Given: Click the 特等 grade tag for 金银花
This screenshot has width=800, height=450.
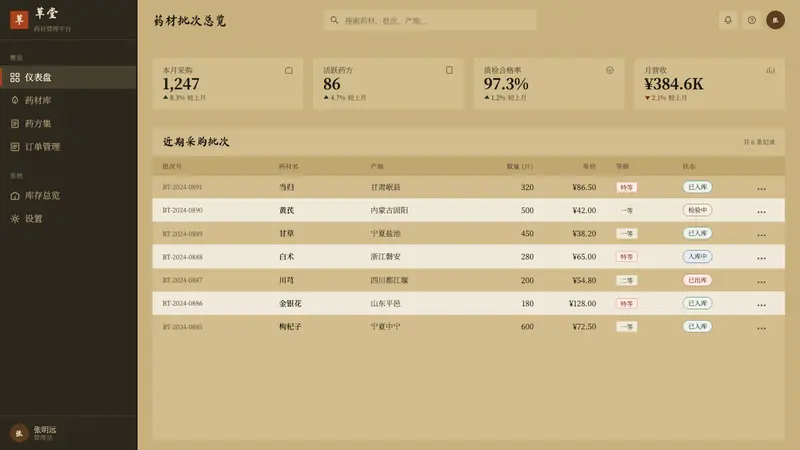Looking at the screenshot, I should pos(626,304).
